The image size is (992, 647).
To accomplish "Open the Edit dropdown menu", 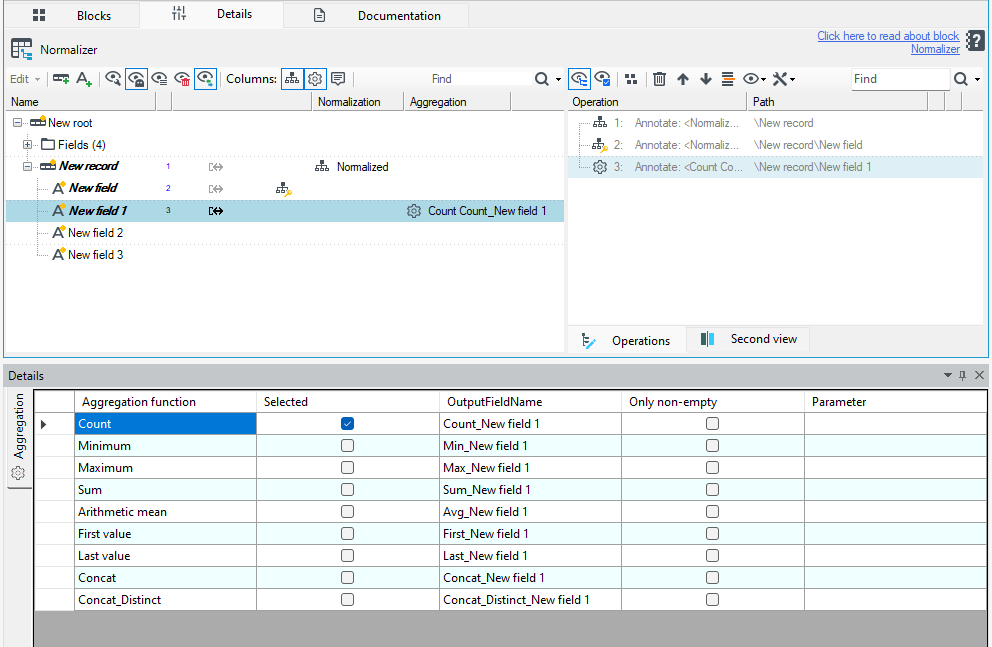I will (25, 78).
